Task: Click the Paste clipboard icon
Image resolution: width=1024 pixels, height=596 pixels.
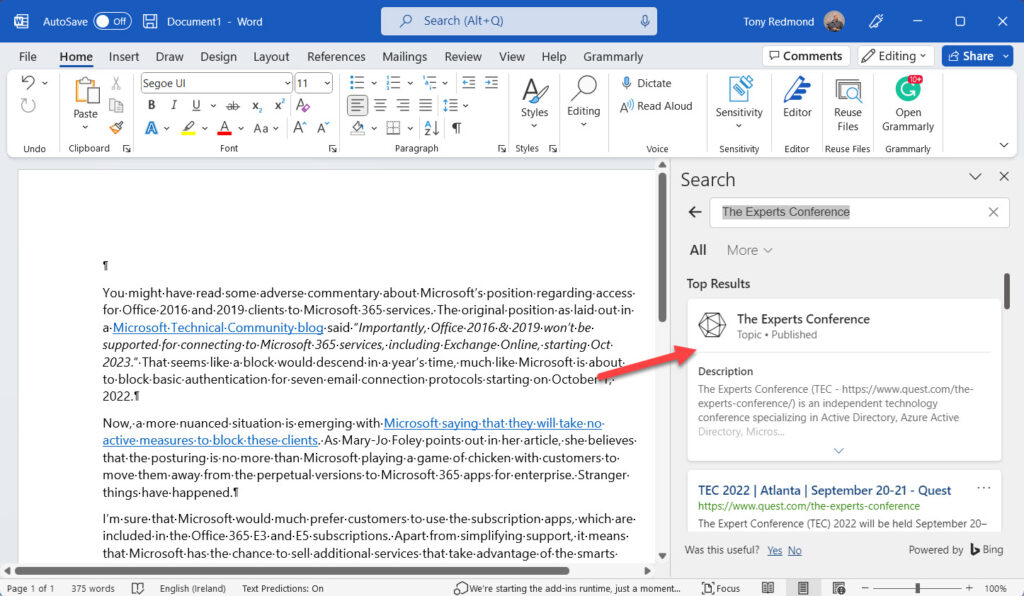Action: click(86, 90)
